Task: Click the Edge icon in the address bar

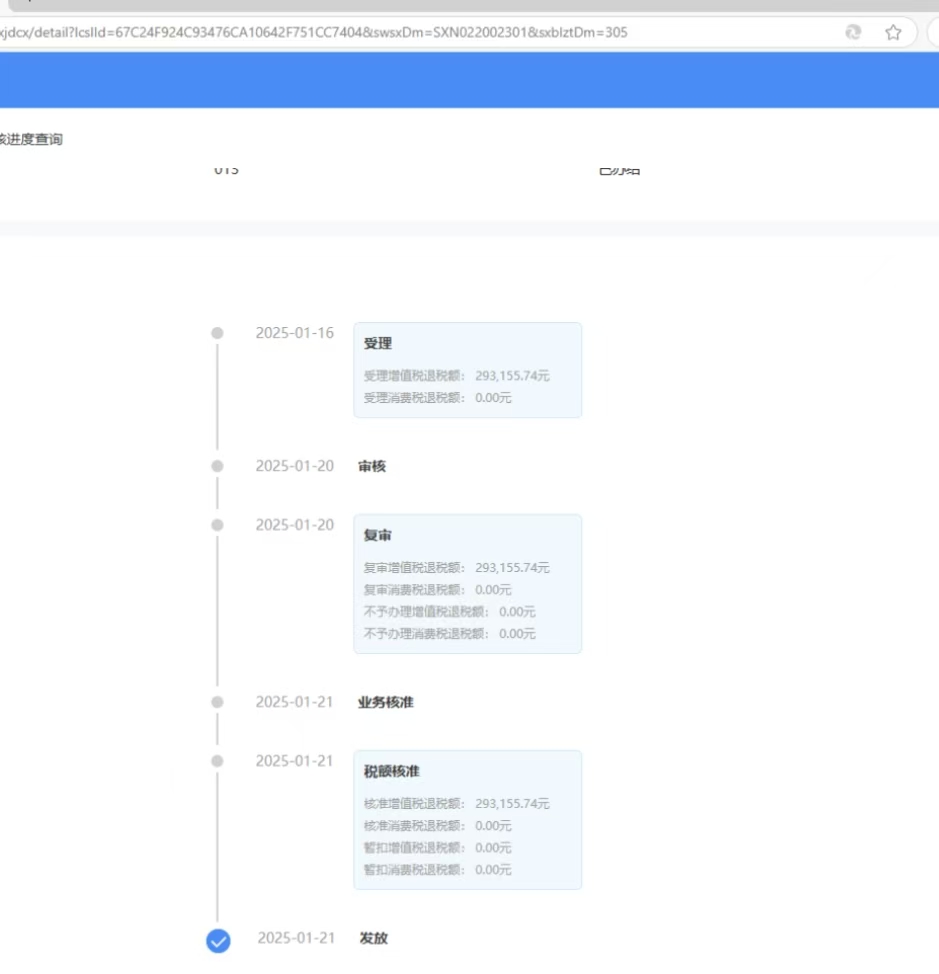Action: tap(853, 32)
